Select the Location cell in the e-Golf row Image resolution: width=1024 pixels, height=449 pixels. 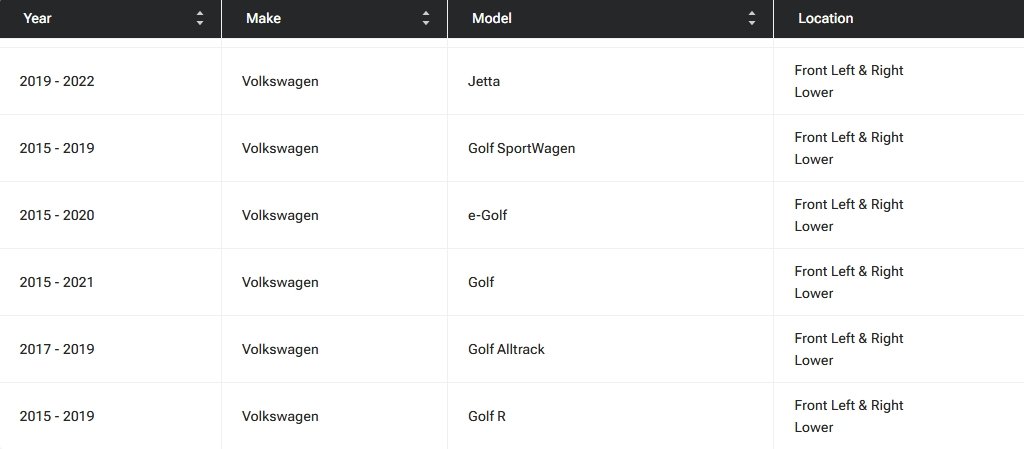pyautogui.click(x=848, y=215)
